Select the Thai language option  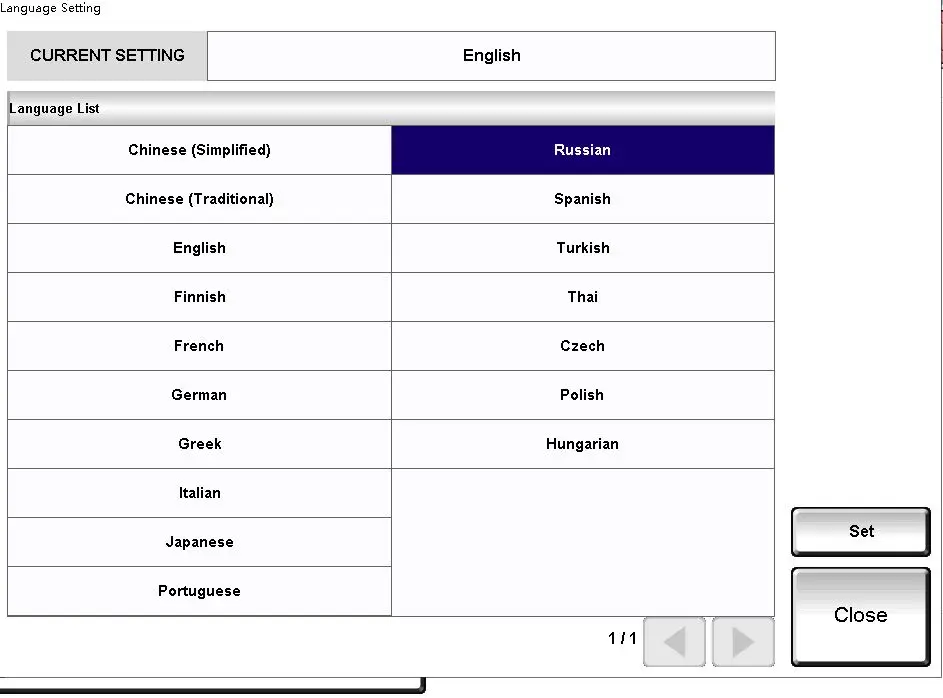pyautogui.click(x=582, y=297)
